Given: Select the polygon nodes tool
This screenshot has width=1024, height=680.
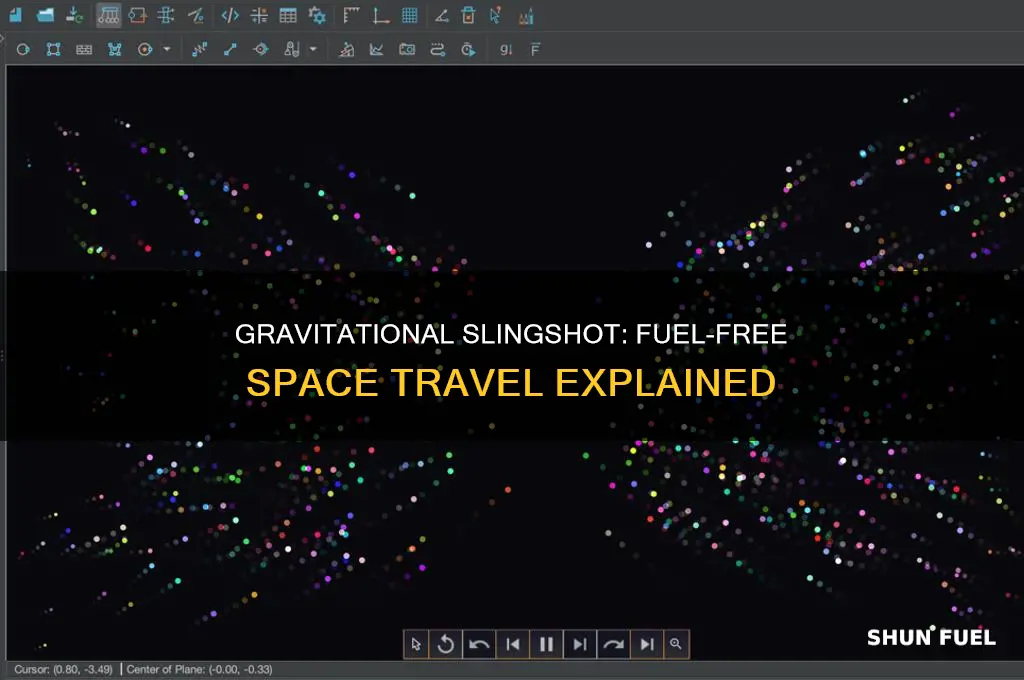Looking at the screenshot, I should [115, 50].
